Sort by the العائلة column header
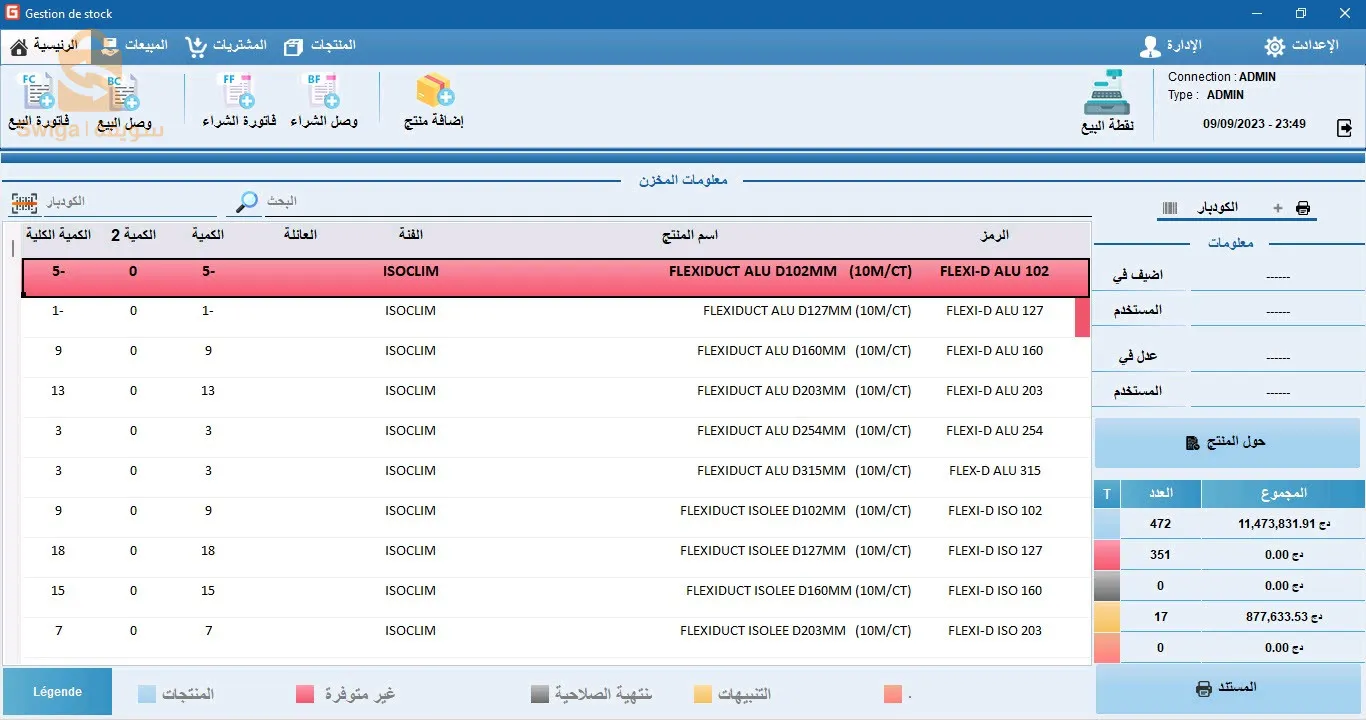This screenshot has width=1366, height=720. point(301,235)
